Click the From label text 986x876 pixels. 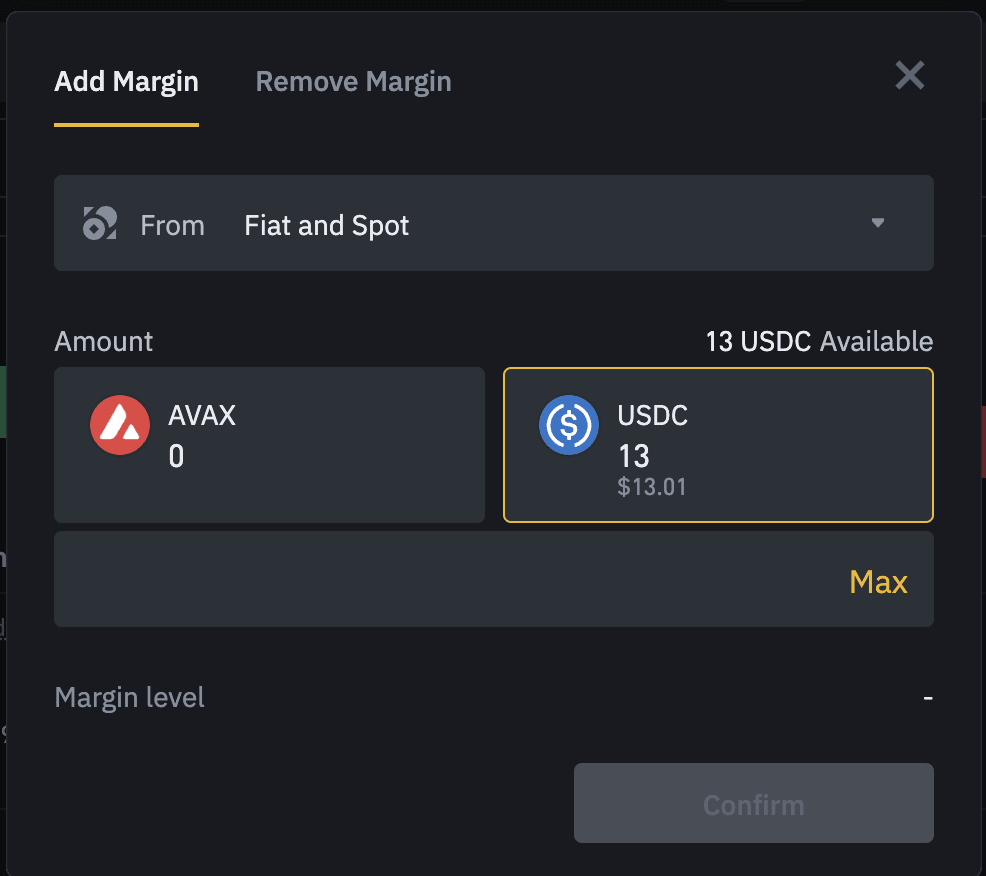(172, 225)
